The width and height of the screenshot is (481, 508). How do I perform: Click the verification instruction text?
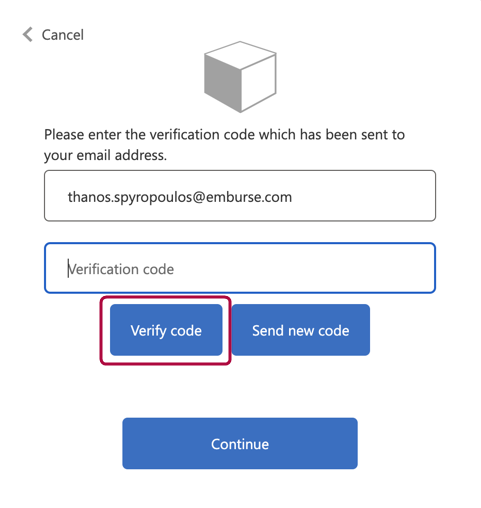click(x=224, y=145)
